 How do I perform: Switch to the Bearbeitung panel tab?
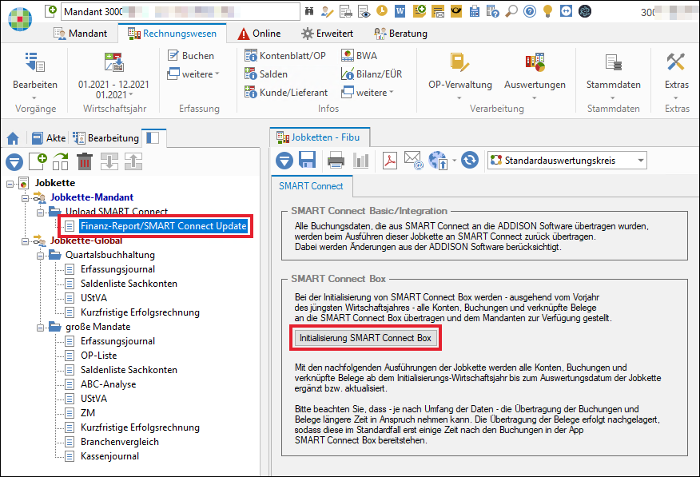click(x=106, y=138)
